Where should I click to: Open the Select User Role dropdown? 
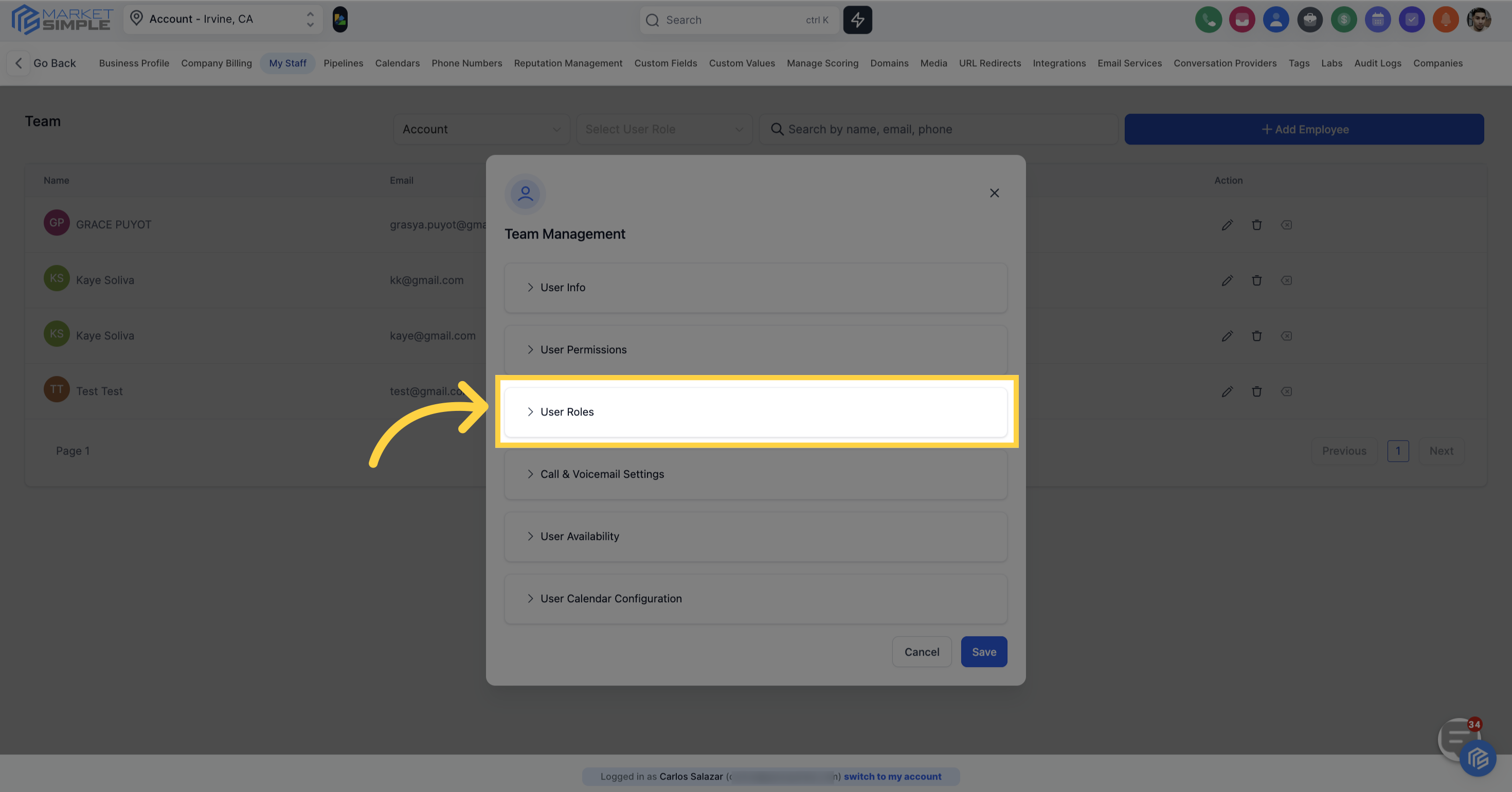[x=664, y=129]
